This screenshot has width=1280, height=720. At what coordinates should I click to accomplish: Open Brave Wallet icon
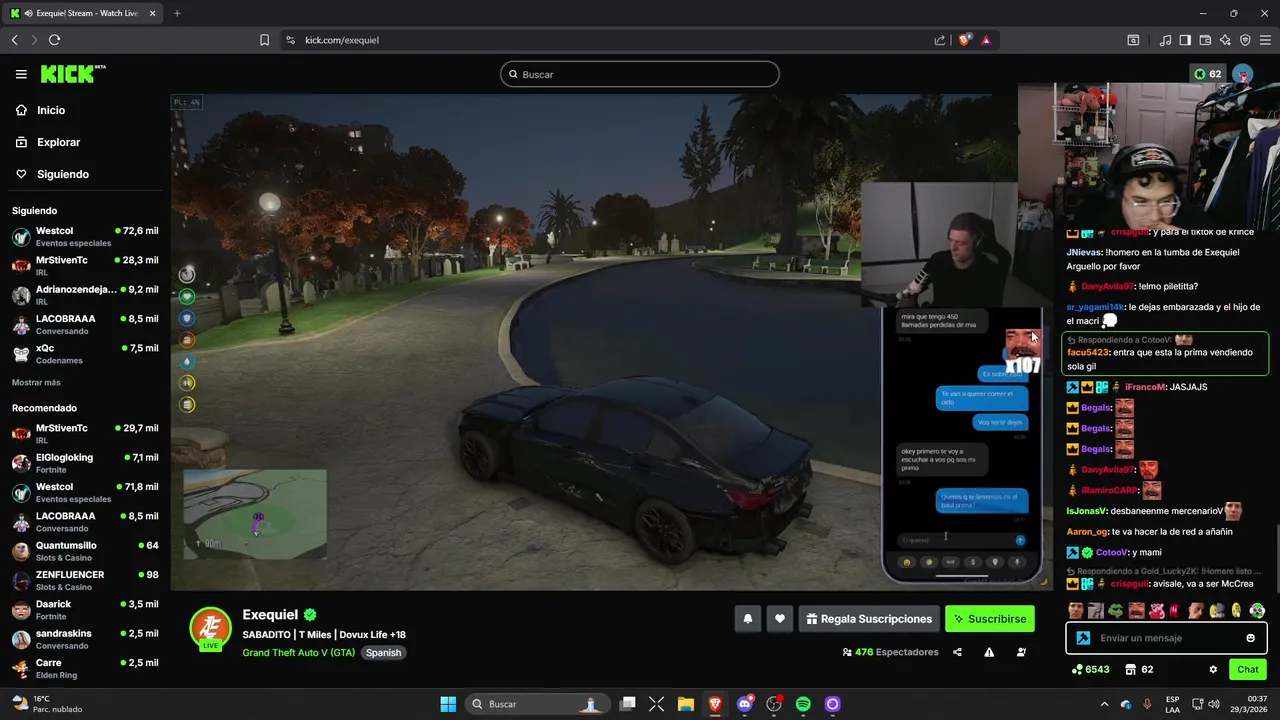coord(1205,40)
